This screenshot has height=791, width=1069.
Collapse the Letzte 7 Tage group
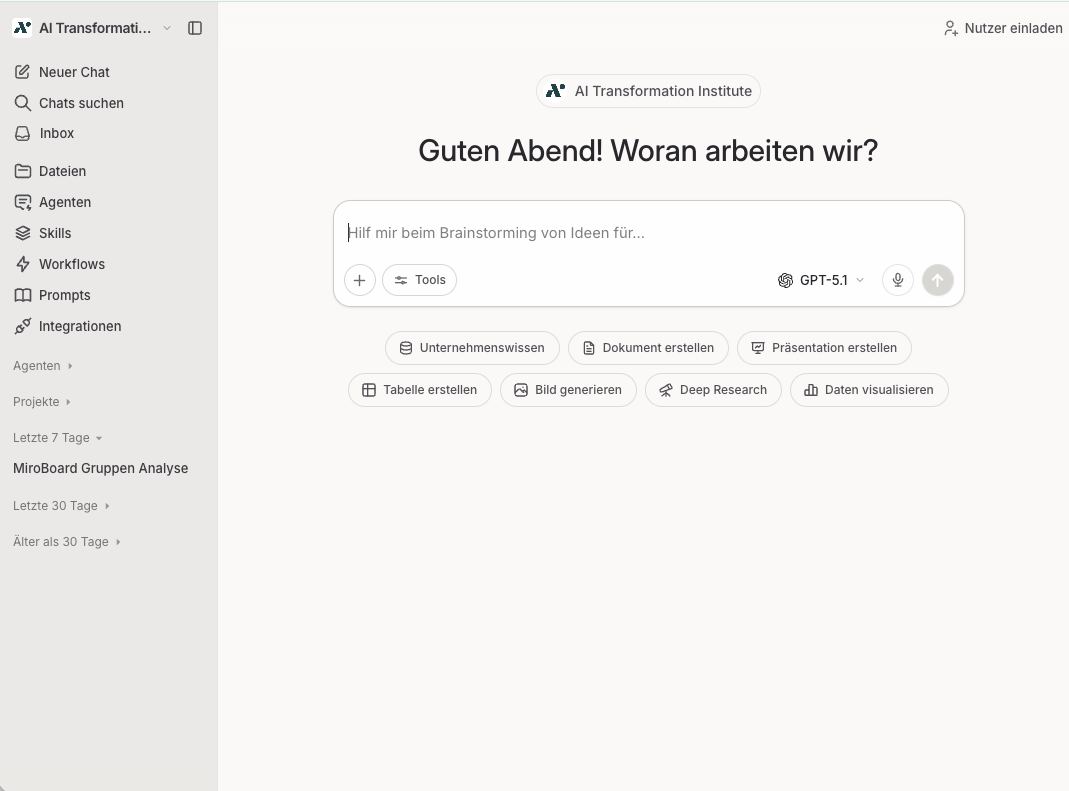coord(57,438)
